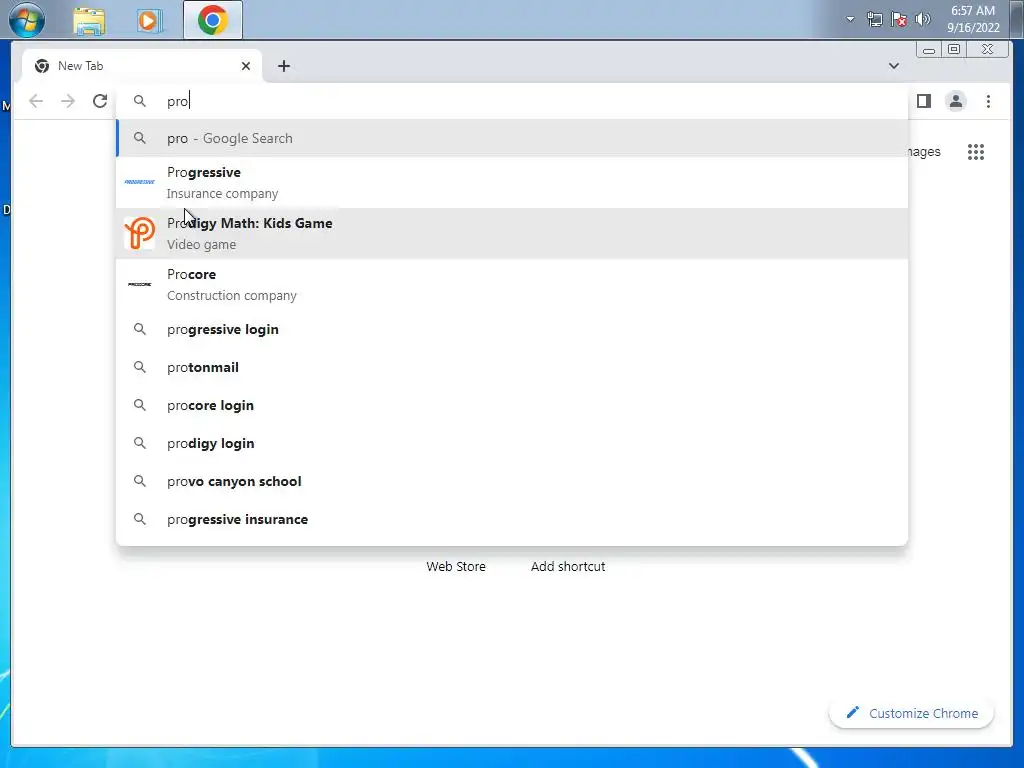Screen dimensions: 1024x768
Task: Select Prodigy Math: Kids Game suggestion
Action: point(512,233)
